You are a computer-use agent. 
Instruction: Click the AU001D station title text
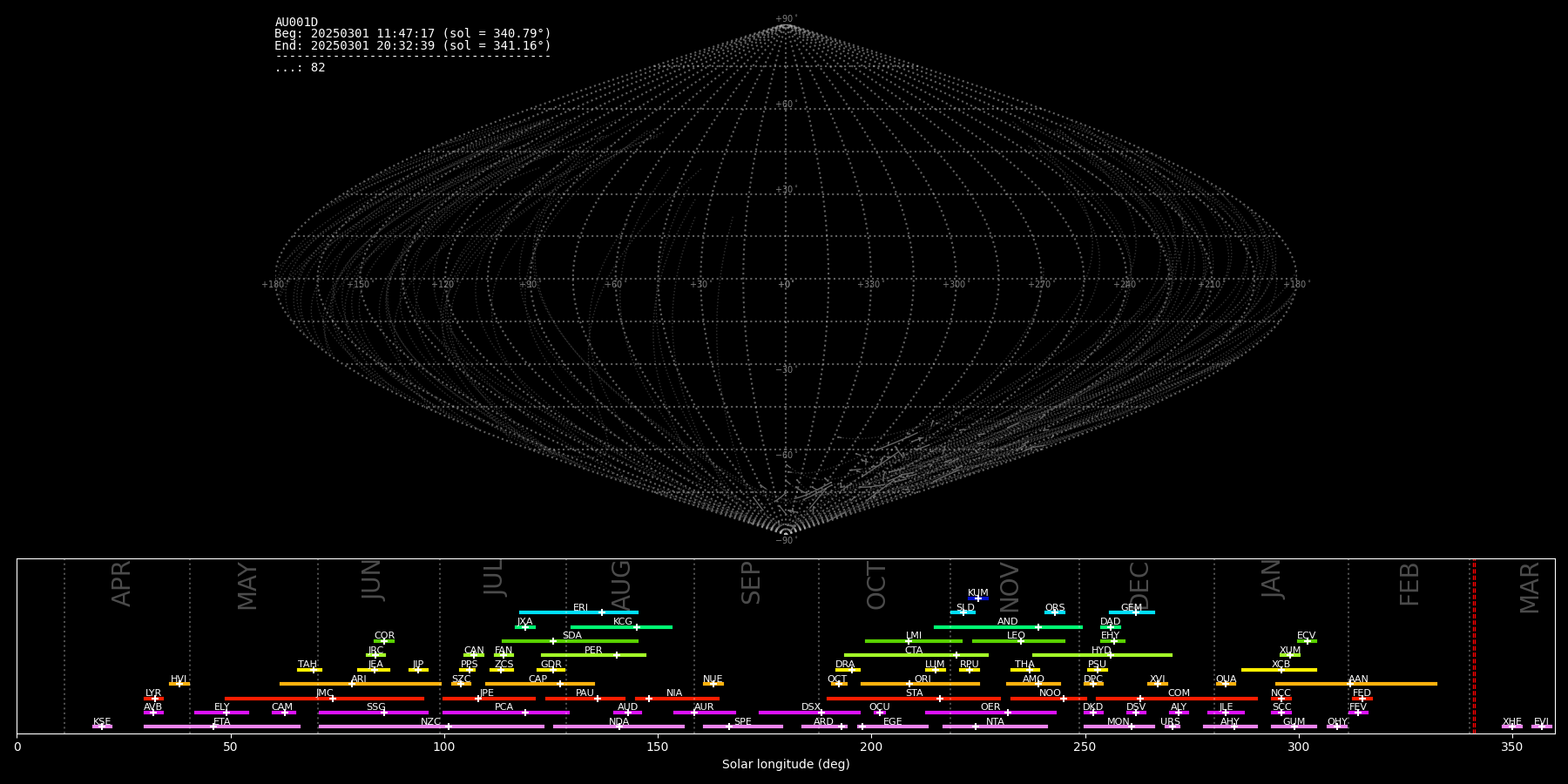pyautogui.click(x=296, y=23)
